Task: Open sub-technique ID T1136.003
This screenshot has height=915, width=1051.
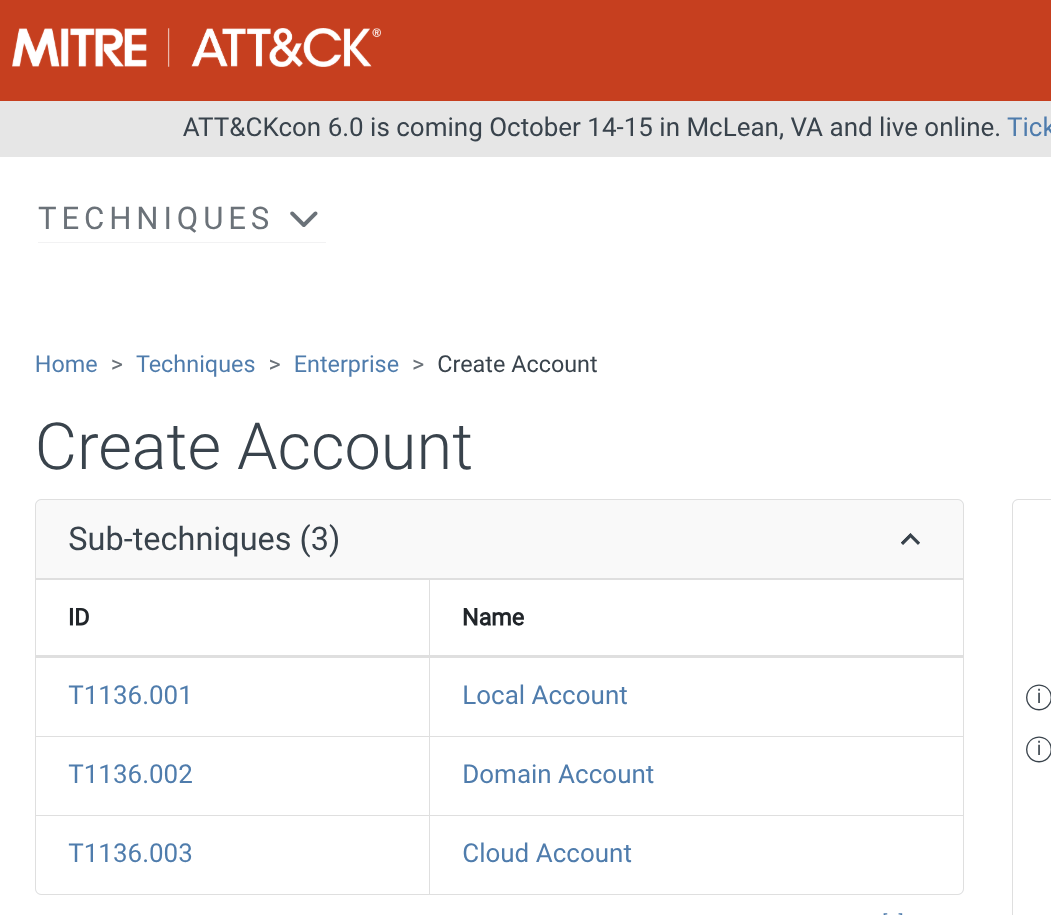Action: pos(131,853)
